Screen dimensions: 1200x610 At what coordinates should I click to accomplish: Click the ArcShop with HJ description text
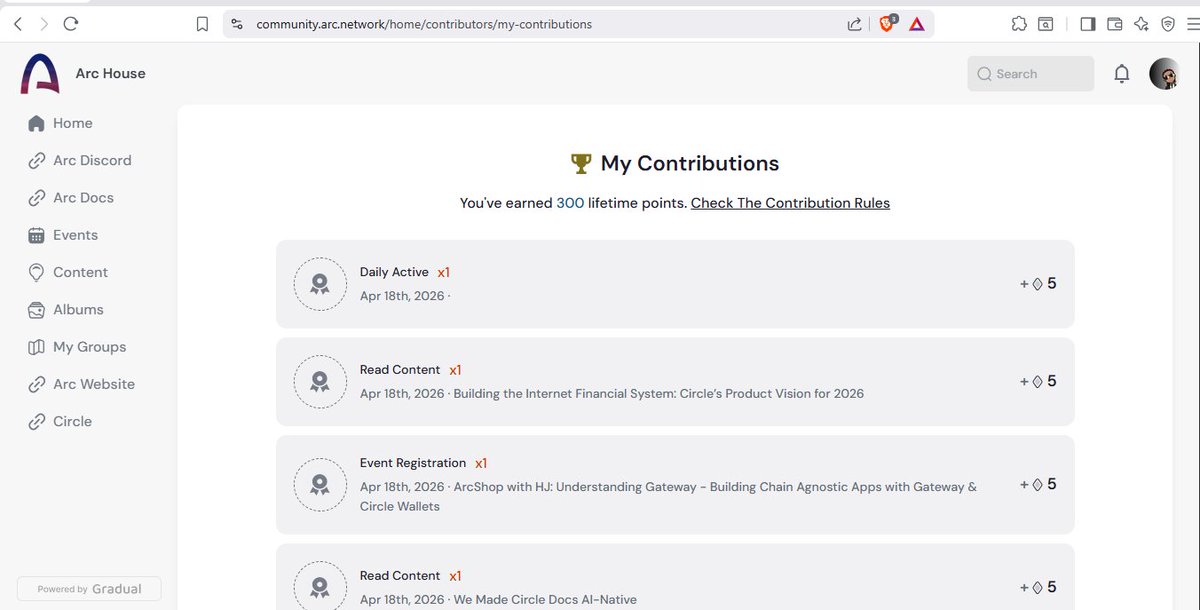668,497
